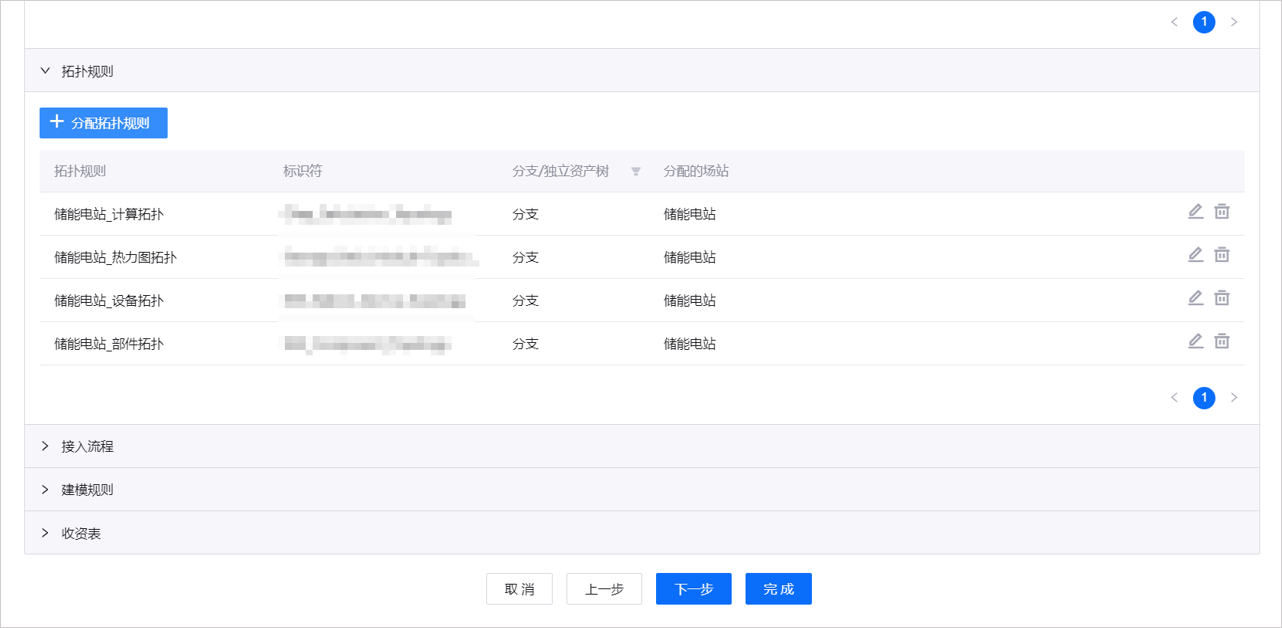The image size is (1282, 628).
Task: Edit the 储能电站_设备拓扑 rule
Action: [x=1195, y=298]
